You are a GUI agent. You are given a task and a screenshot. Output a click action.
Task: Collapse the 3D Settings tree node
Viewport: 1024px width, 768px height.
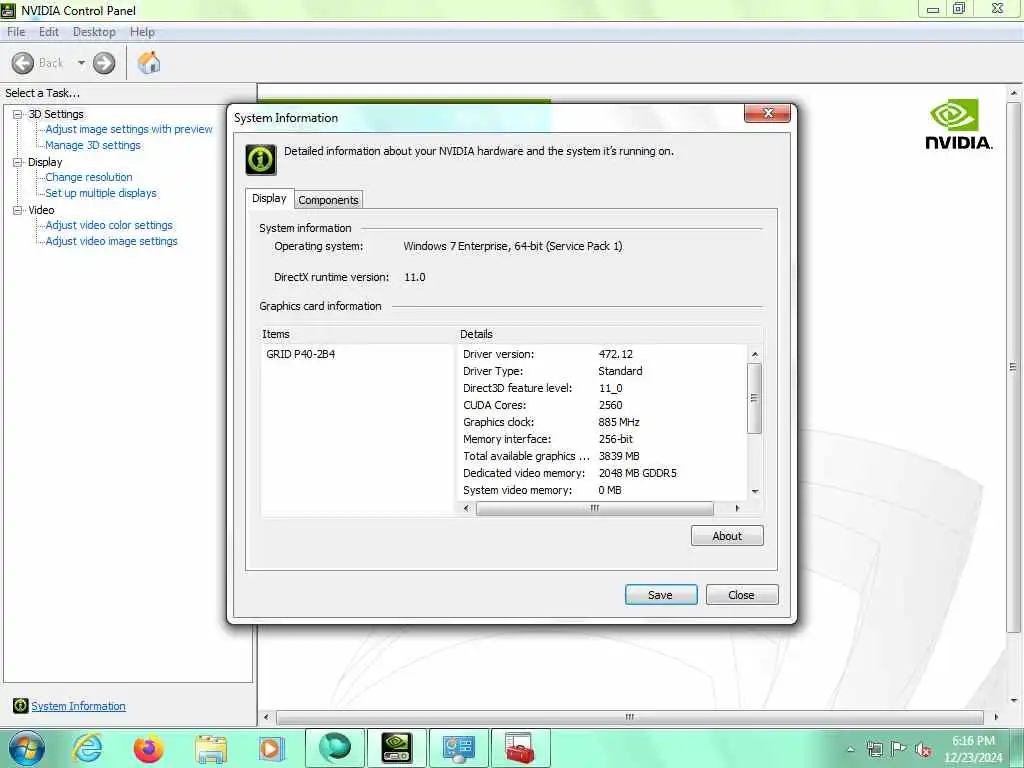[x=18, y=114]
